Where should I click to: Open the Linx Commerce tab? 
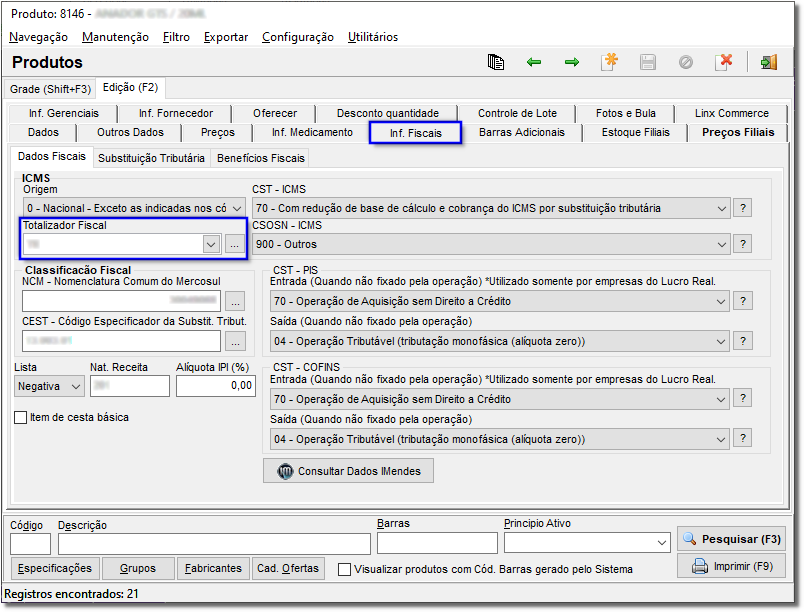[x=732, y=113]
